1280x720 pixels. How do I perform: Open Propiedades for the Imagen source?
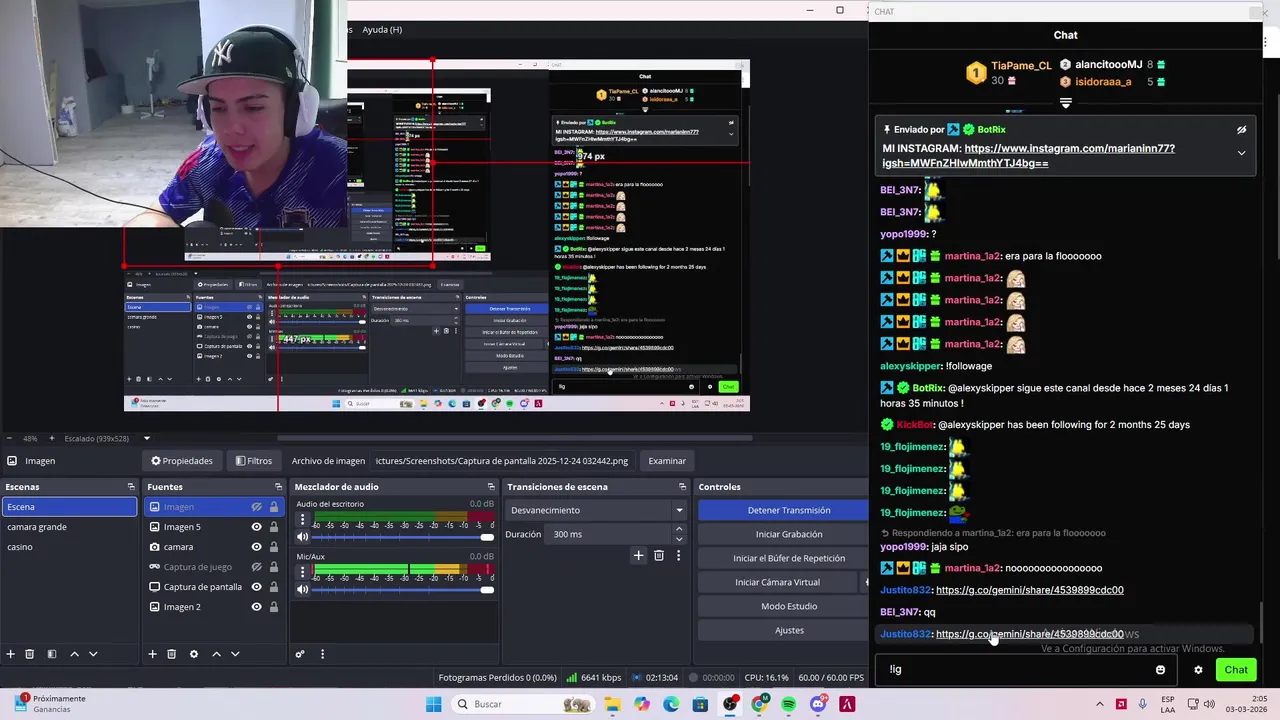pyautogui.click(x=182, y=461)
